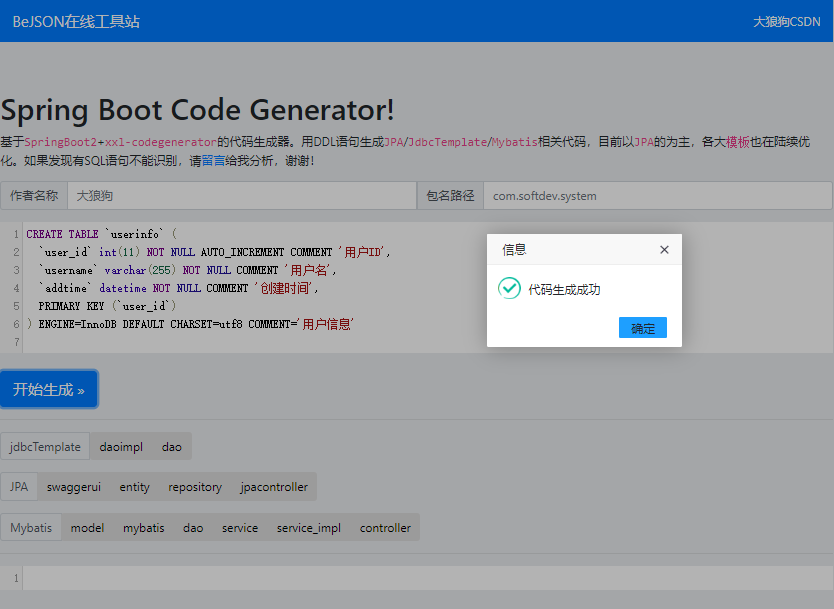
Task: Select the repository template tab
Action: 195,487
